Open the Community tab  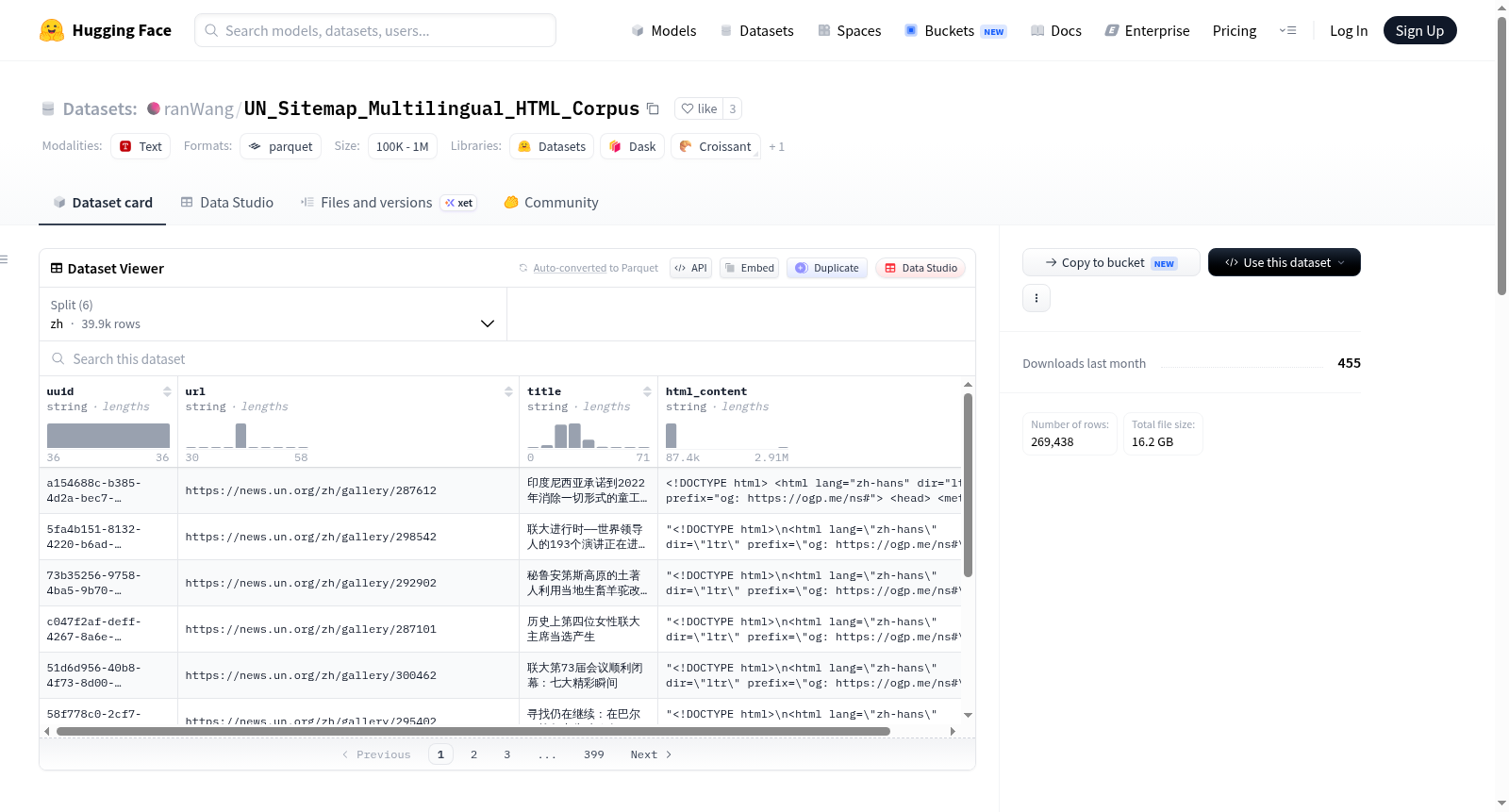pos(551,203)
